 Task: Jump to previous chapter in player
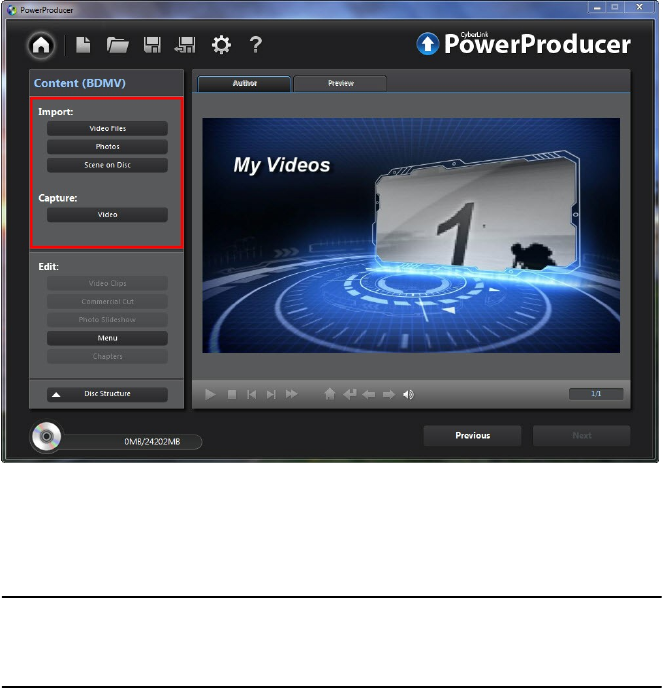coord(251,394)
